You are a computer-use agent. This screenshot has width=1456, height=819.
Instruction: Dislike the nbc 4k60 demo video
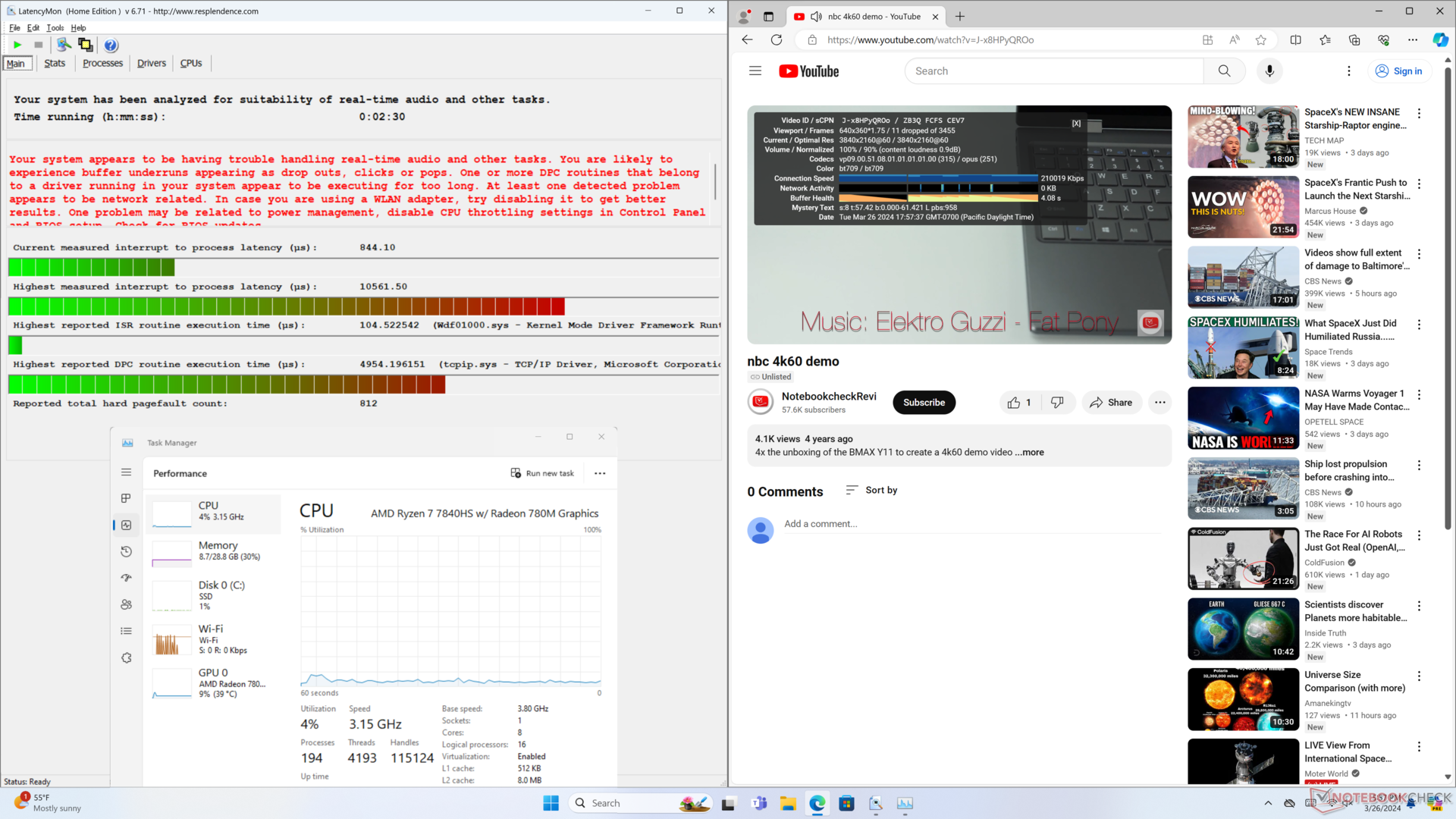(1057, 403)
